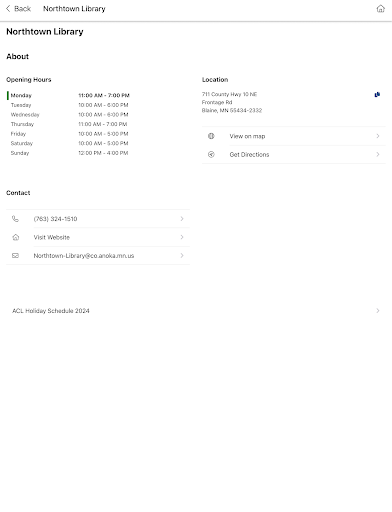Click the Opening Hours heading
Screen dimensions: 392x512
(29, 80)
